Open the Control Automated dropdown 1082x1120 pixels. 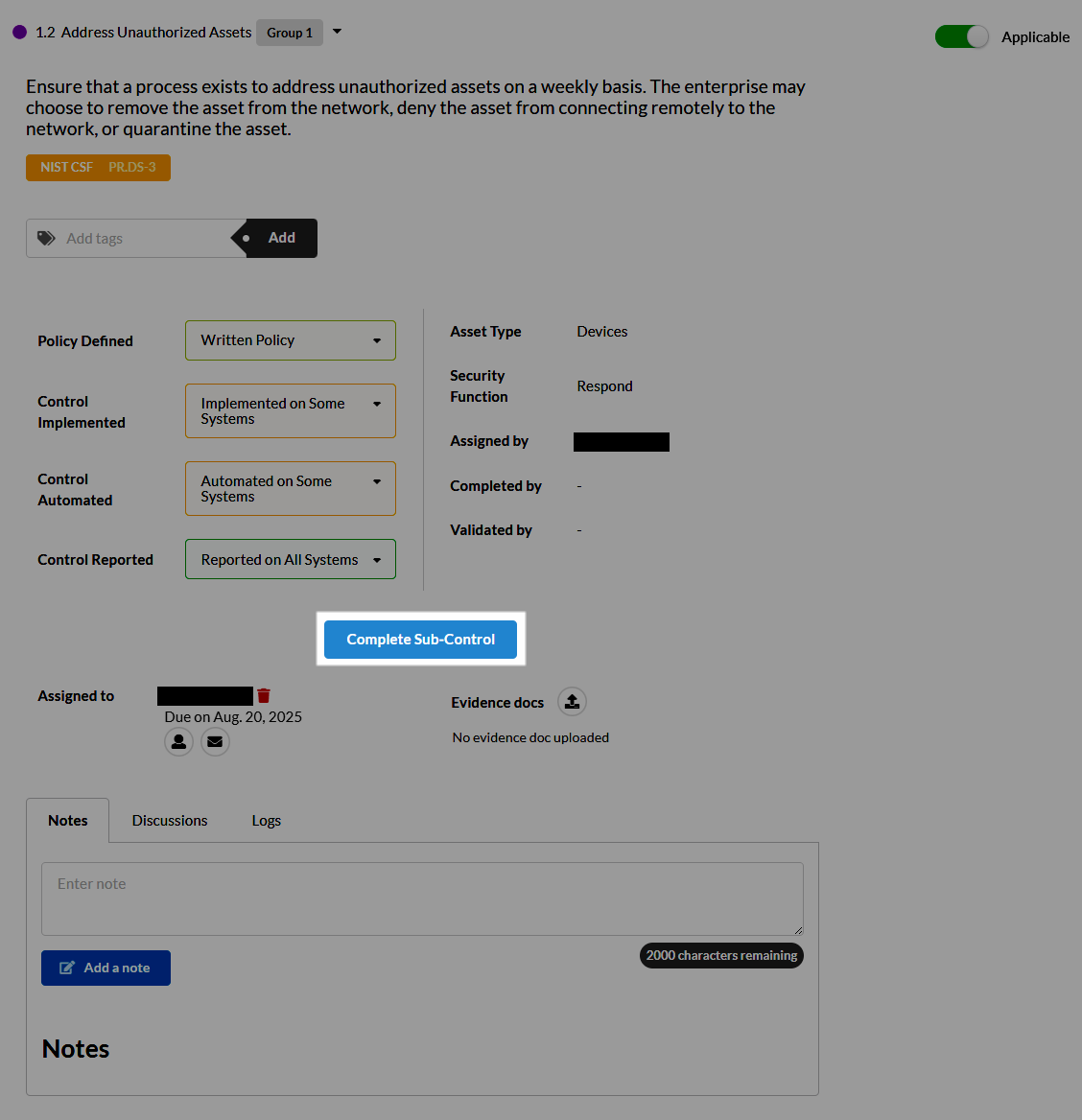pyautogui.click(x=290, y=489)
